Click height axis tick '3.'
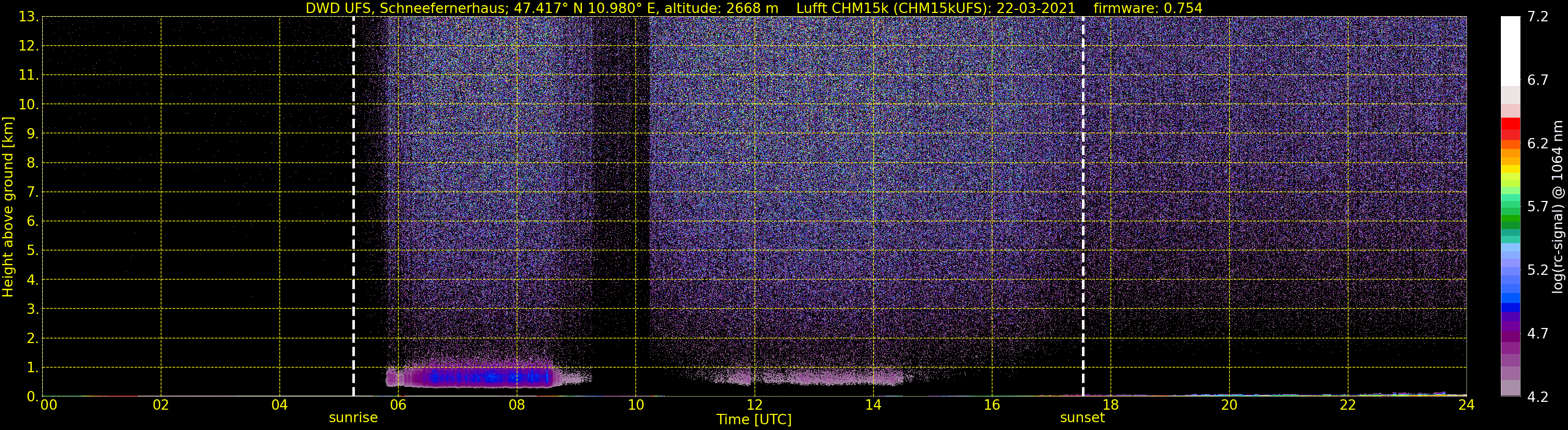Screen dimensions: 1568x430 32,309
